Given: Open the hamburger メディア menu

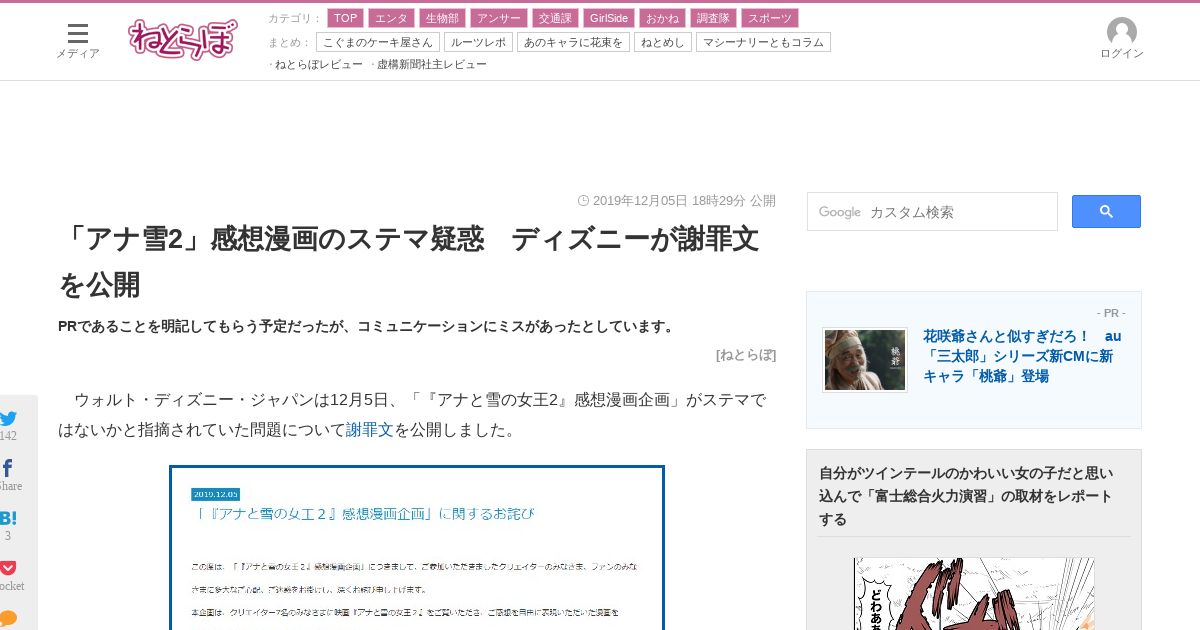Looking at the screenshot, I should tap(78, 41).
